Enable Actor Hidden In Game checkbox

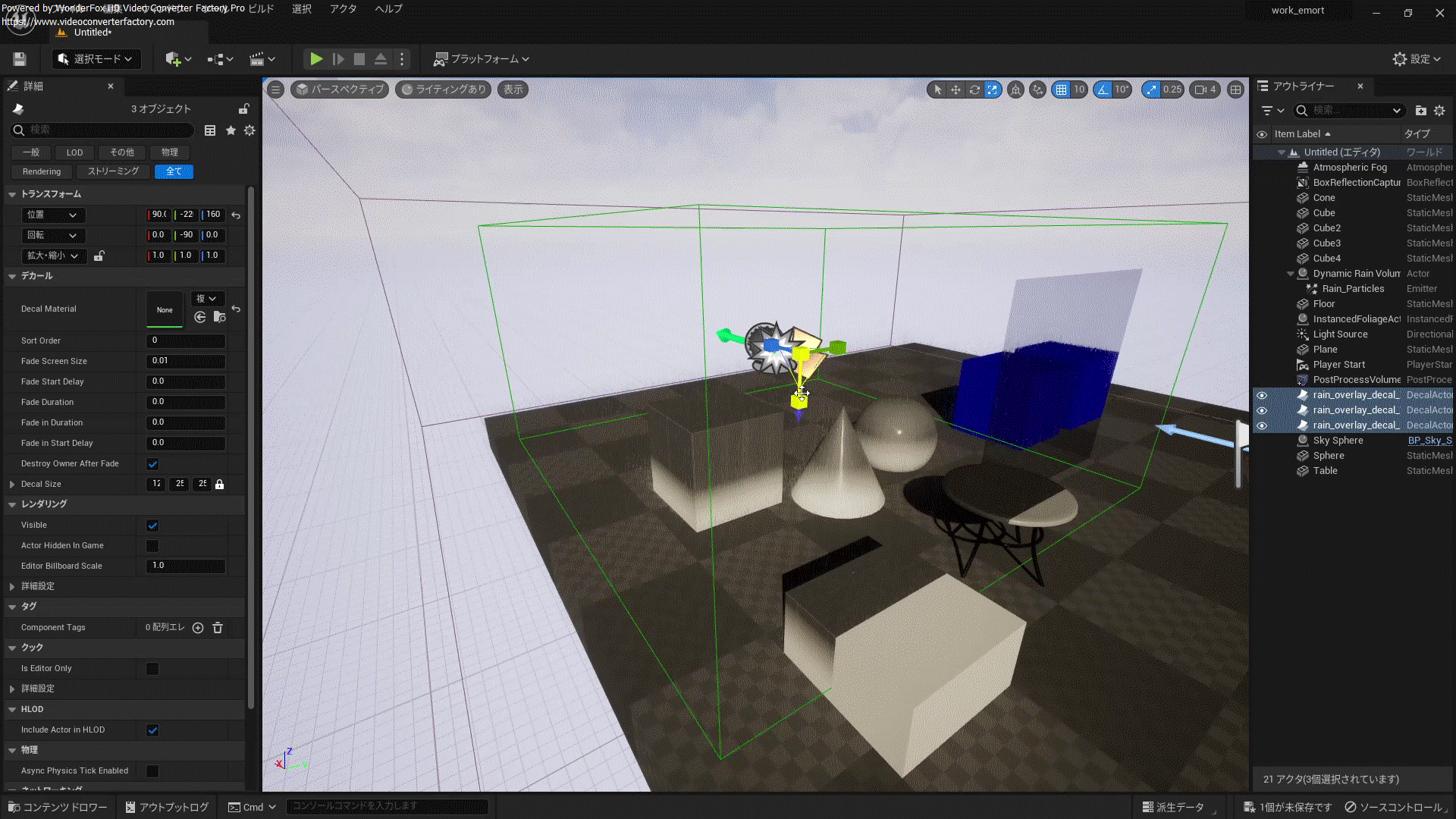pos(152,546)
